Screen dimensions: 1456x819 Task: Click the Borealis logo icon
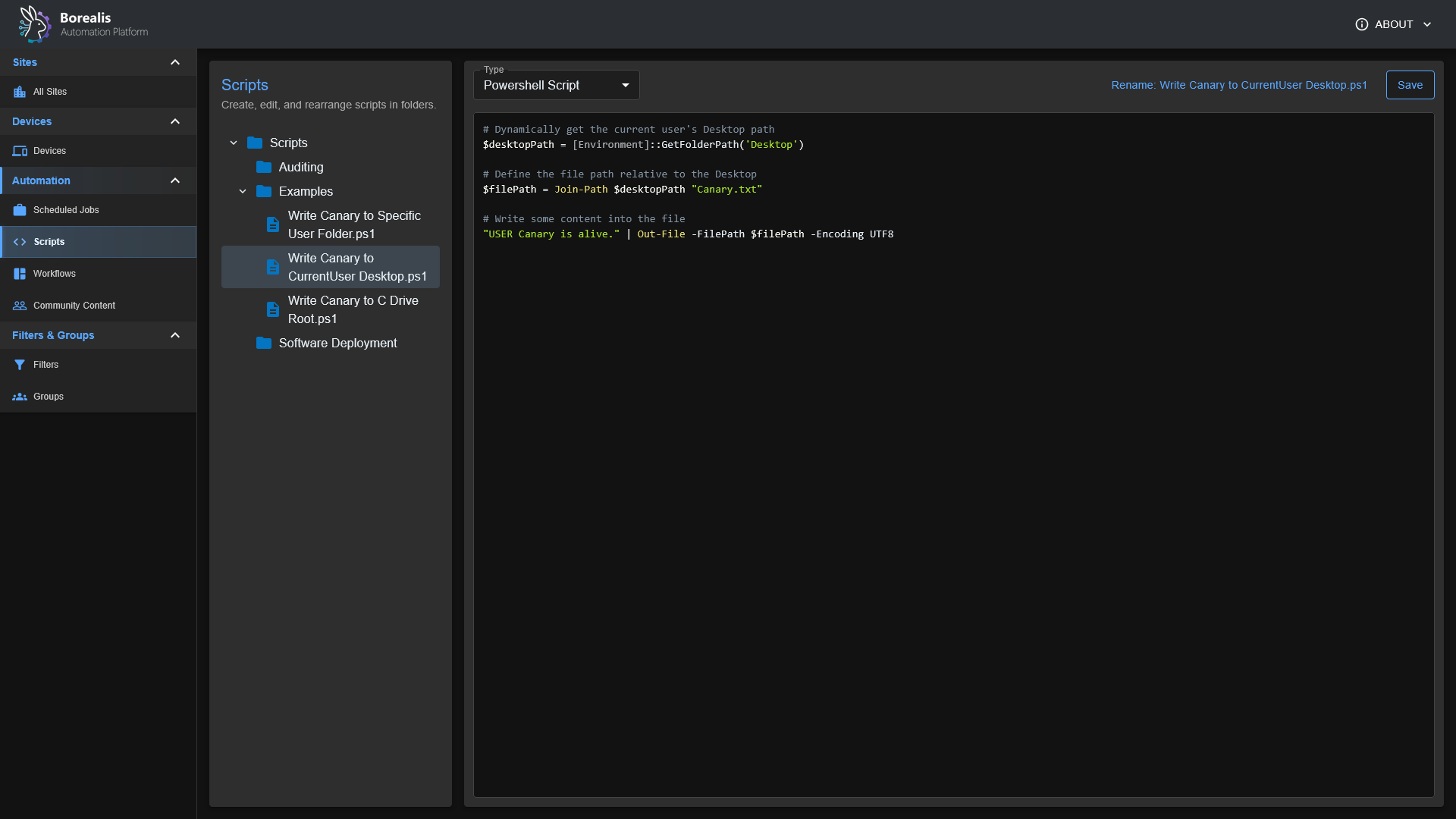[34, 24]
